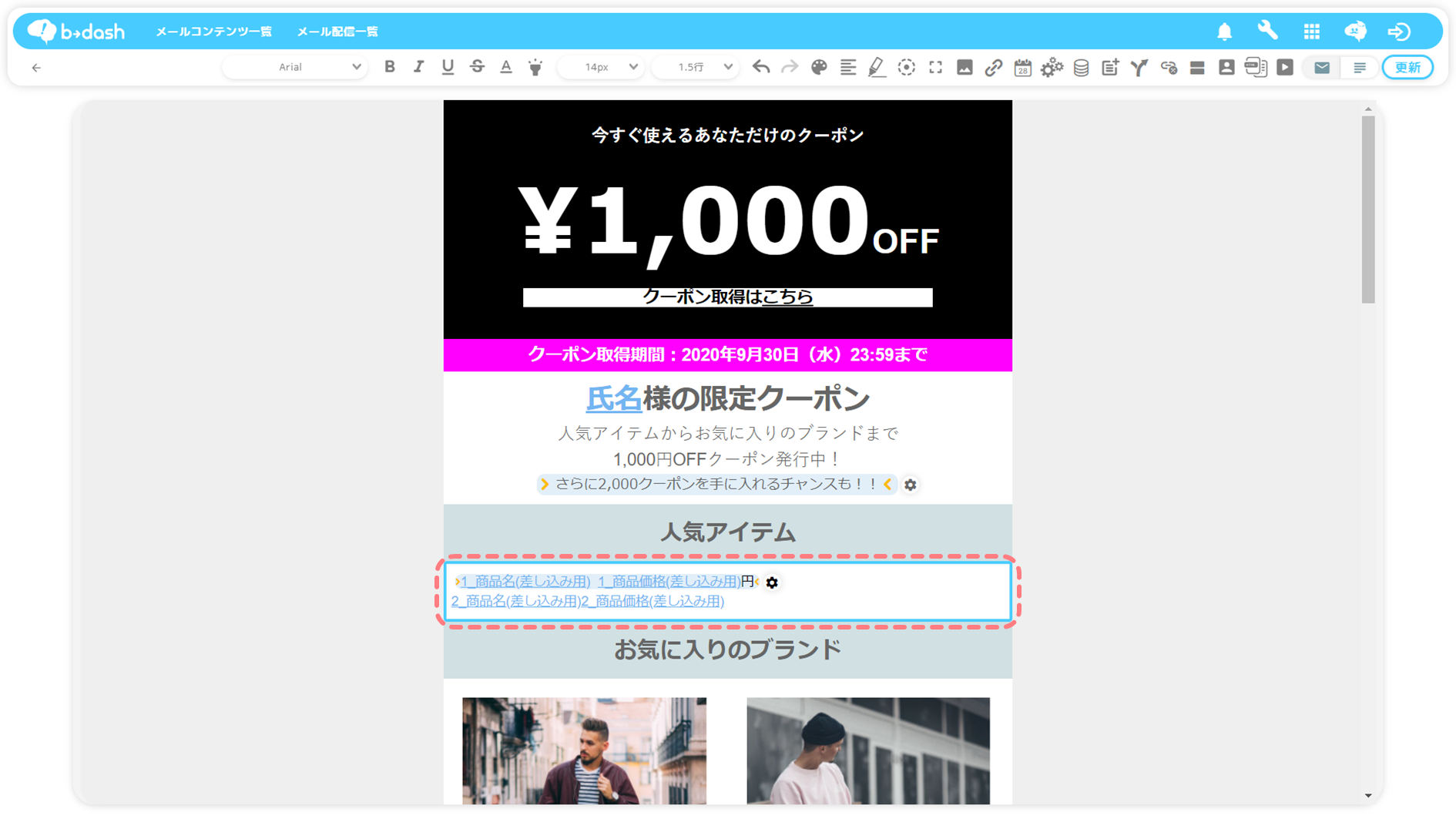Click the dashed circle target tool
Viewport: 1456px width, 819px height.
(x=907, y=67)
